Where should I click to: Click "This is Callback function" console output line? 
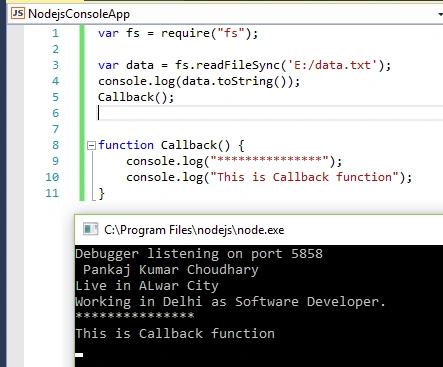coord(175,334)
